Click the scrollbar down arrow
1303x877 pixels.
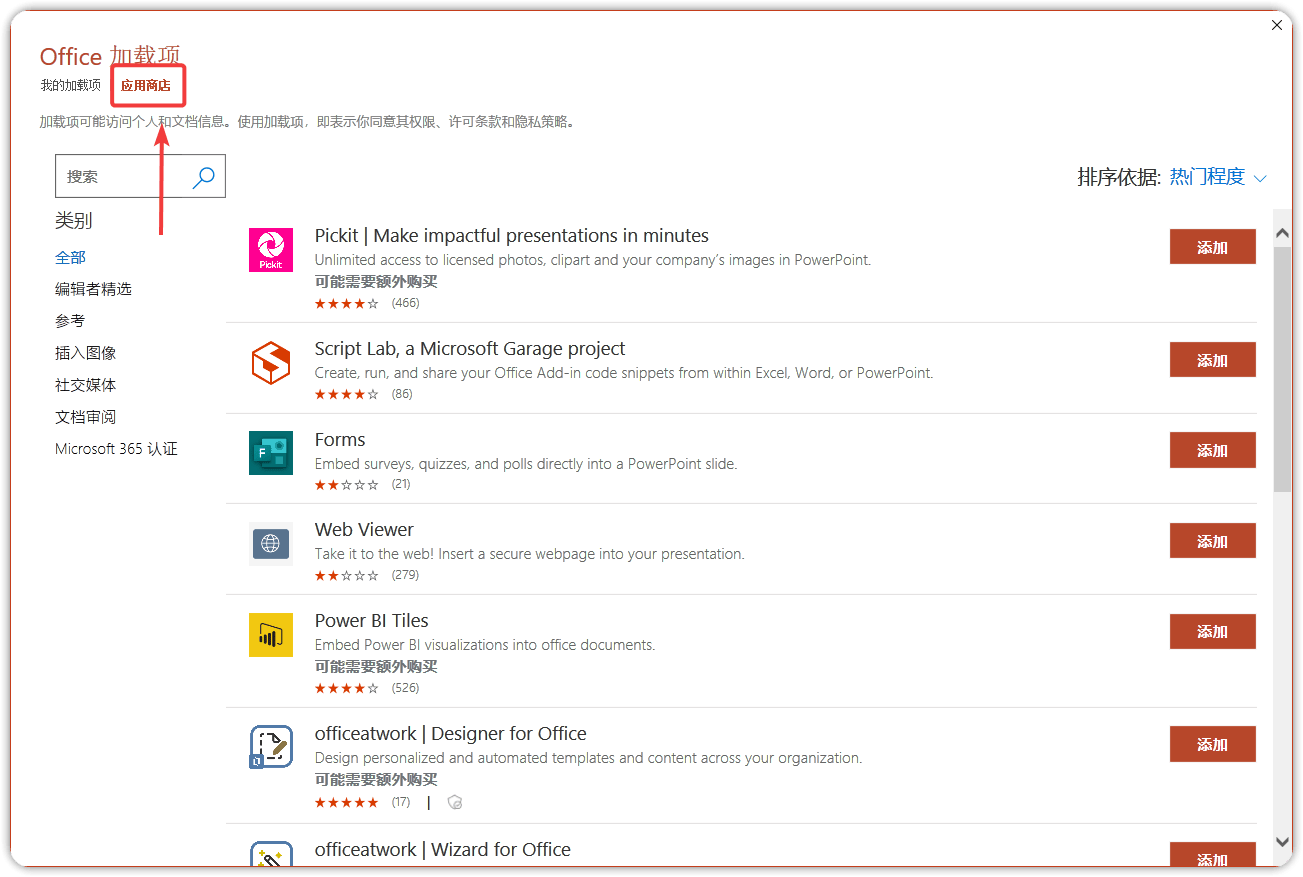click(1282, 842)
